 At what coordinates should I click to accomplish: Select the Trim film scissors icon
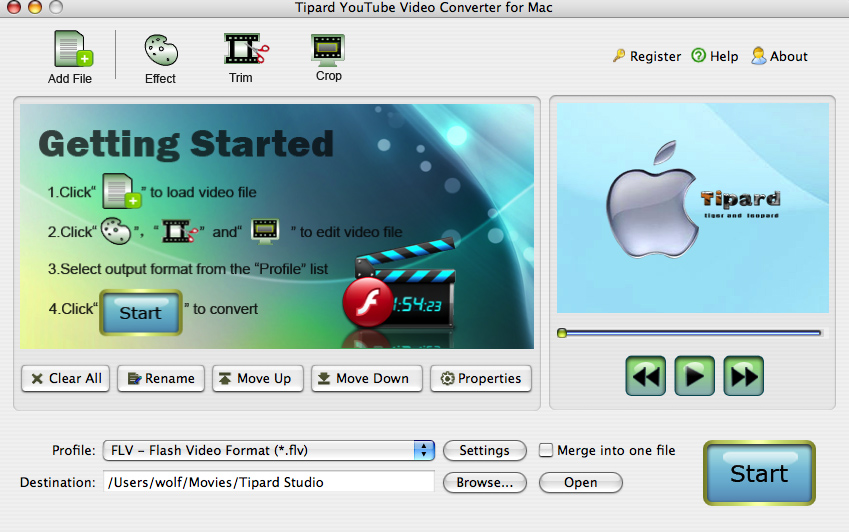[x=241, y=50]
